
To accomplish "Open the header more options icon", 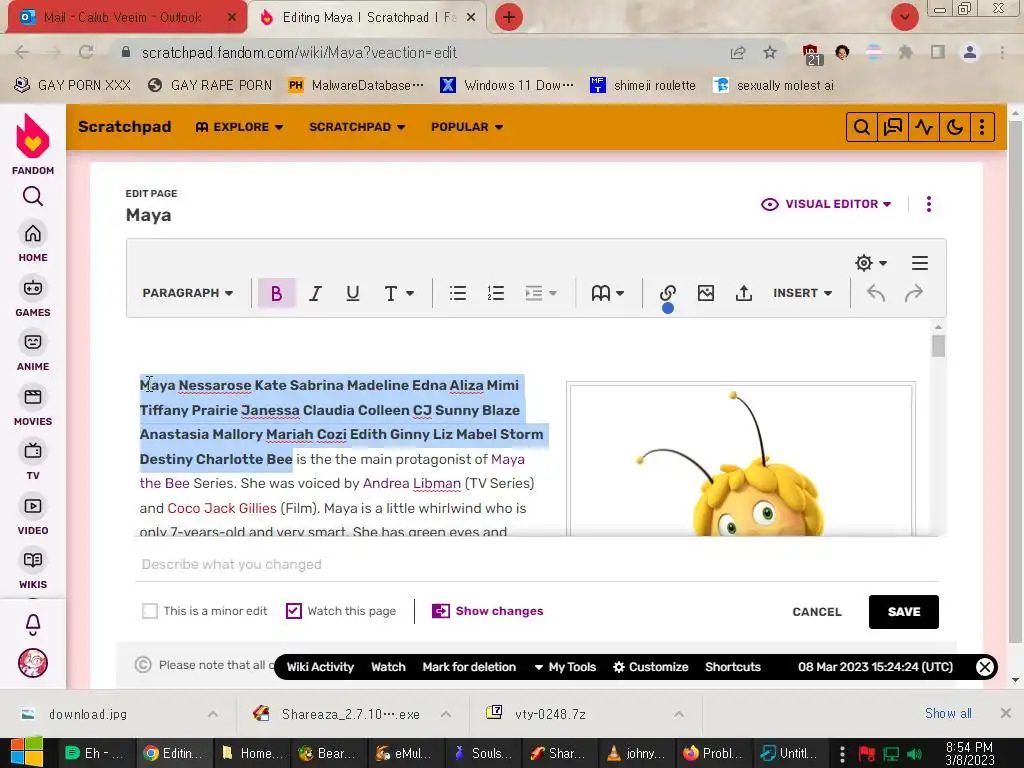I will click(x=982, y=127).
